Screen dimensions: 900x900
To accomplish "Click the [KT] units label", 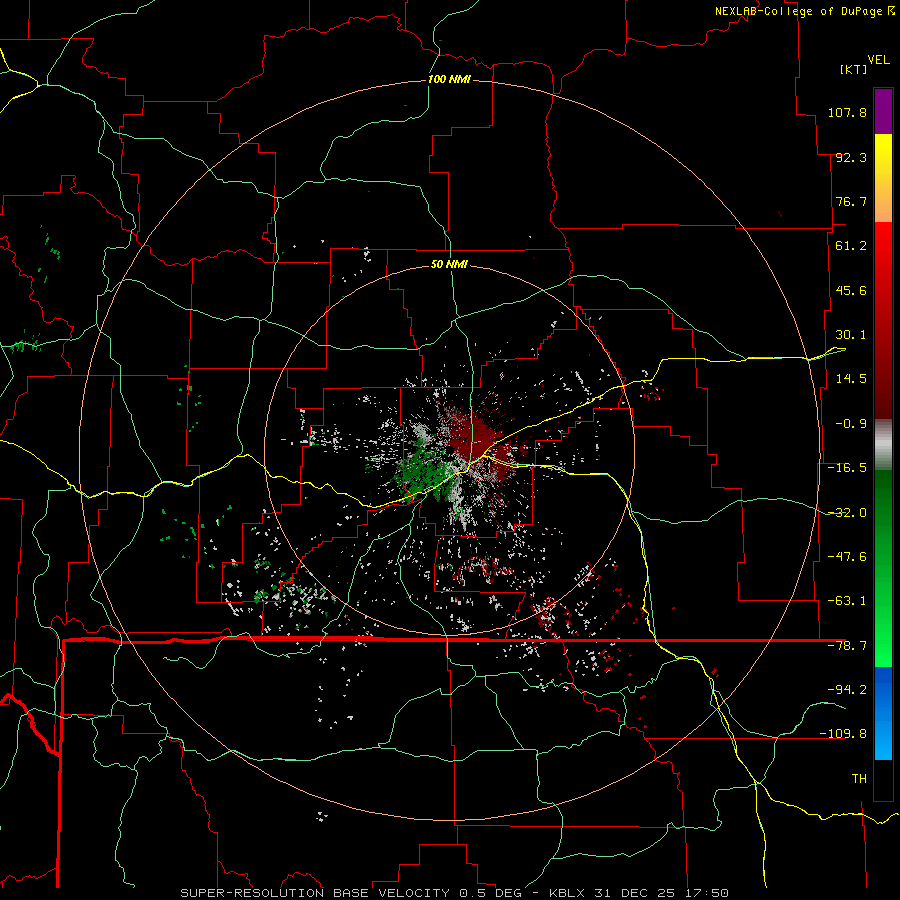I will (853, 69).
